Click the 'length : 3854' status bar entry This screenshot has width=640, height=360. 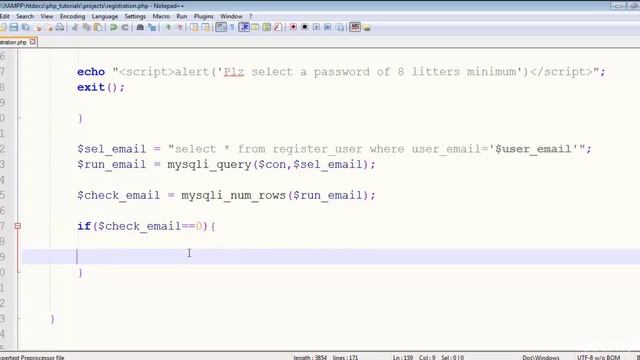pyautogui.click(x=310, y=358)
